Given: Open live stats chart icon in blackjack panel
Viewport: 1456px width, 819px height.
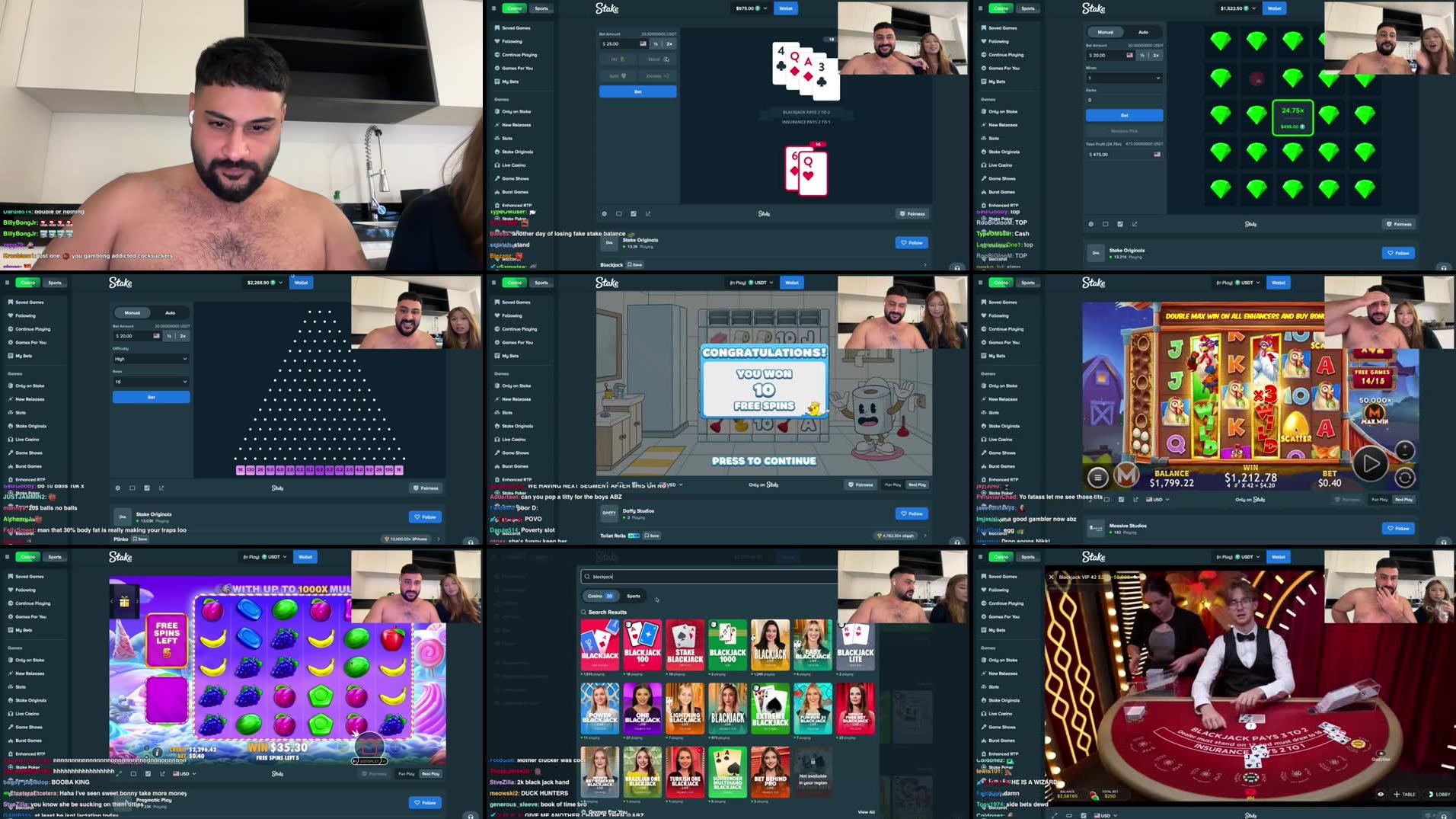Looking at the screenshot, I should [633, 213].
